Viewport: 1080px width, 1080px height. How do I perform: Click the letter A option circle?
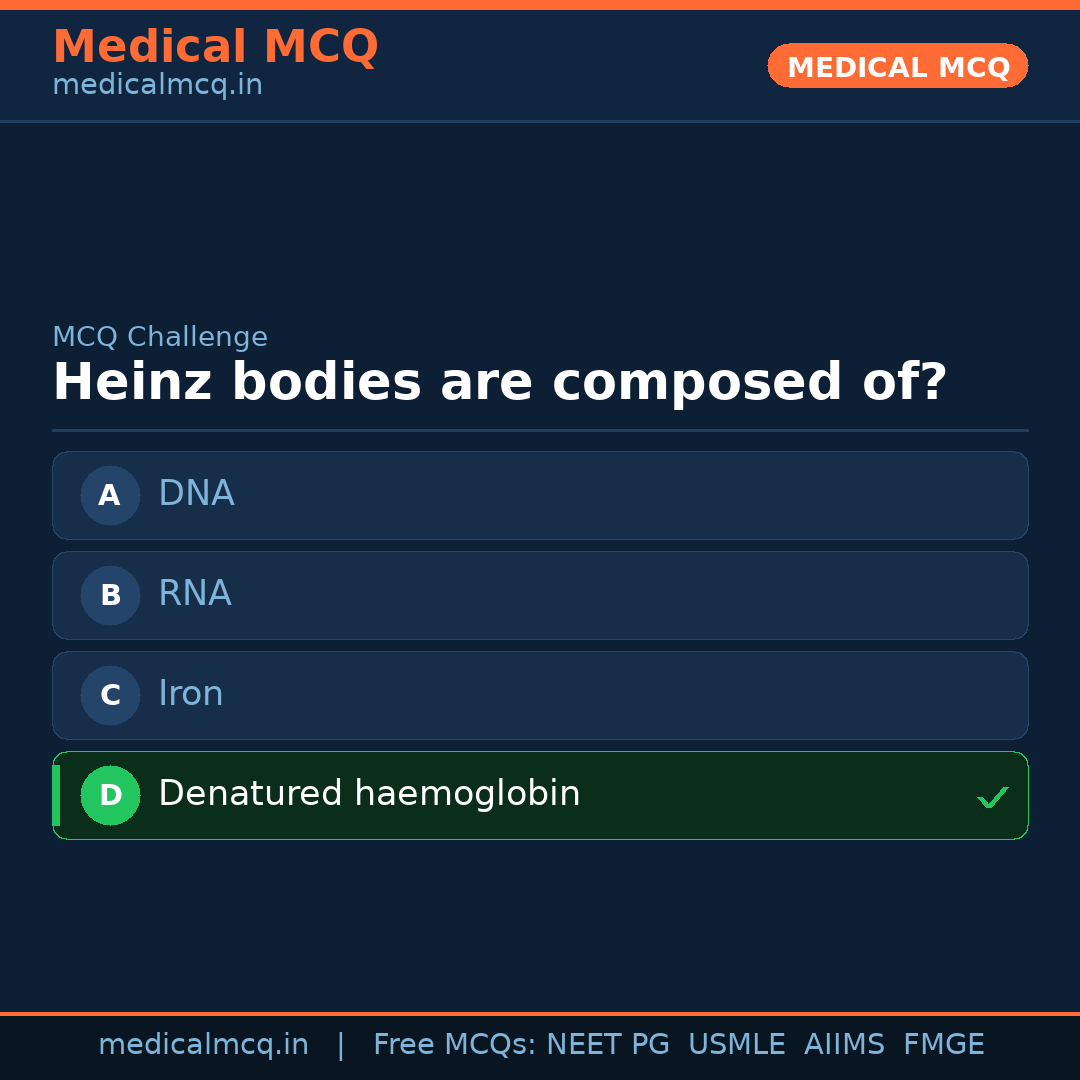coord(110,495)
